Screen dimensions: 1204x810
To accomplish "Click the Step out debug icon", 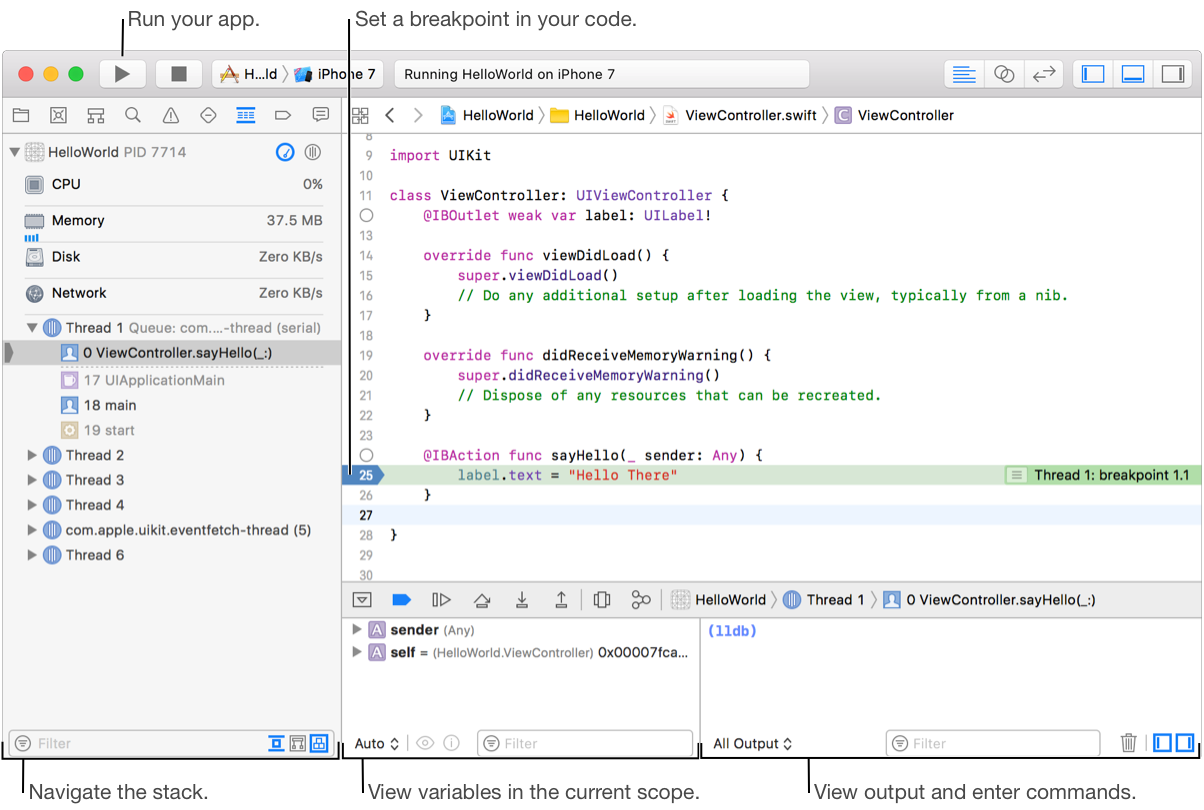I will [x=561, y=600].
